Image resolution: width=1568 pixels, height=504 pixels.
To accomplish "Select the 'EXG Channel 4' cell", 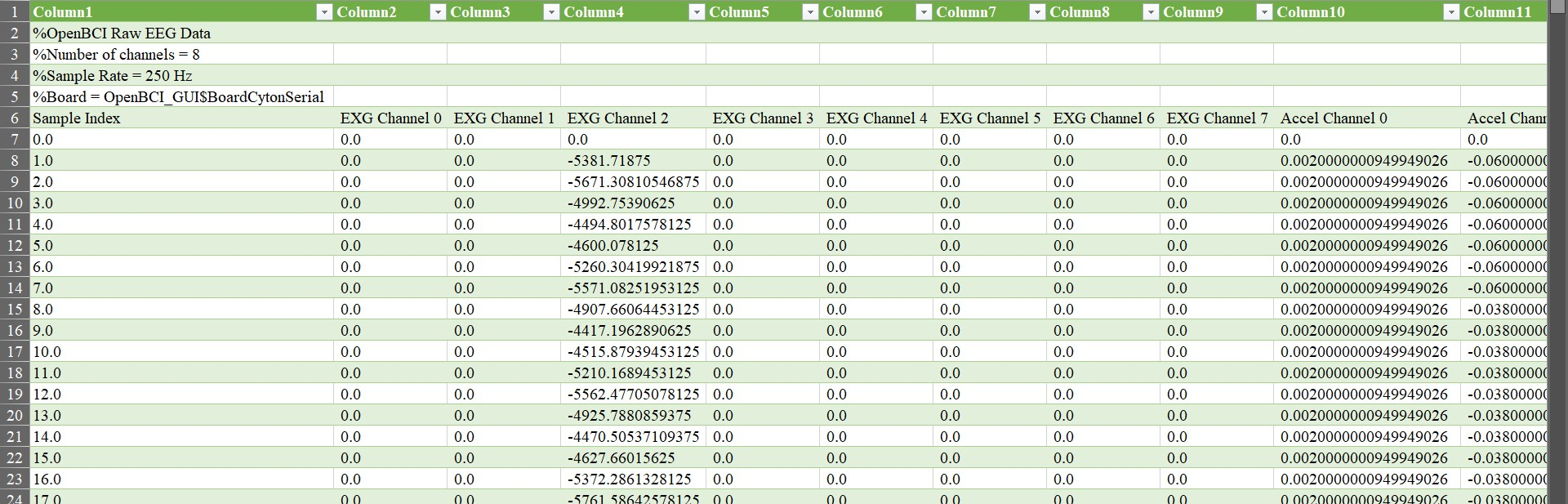I will point(876,118).
